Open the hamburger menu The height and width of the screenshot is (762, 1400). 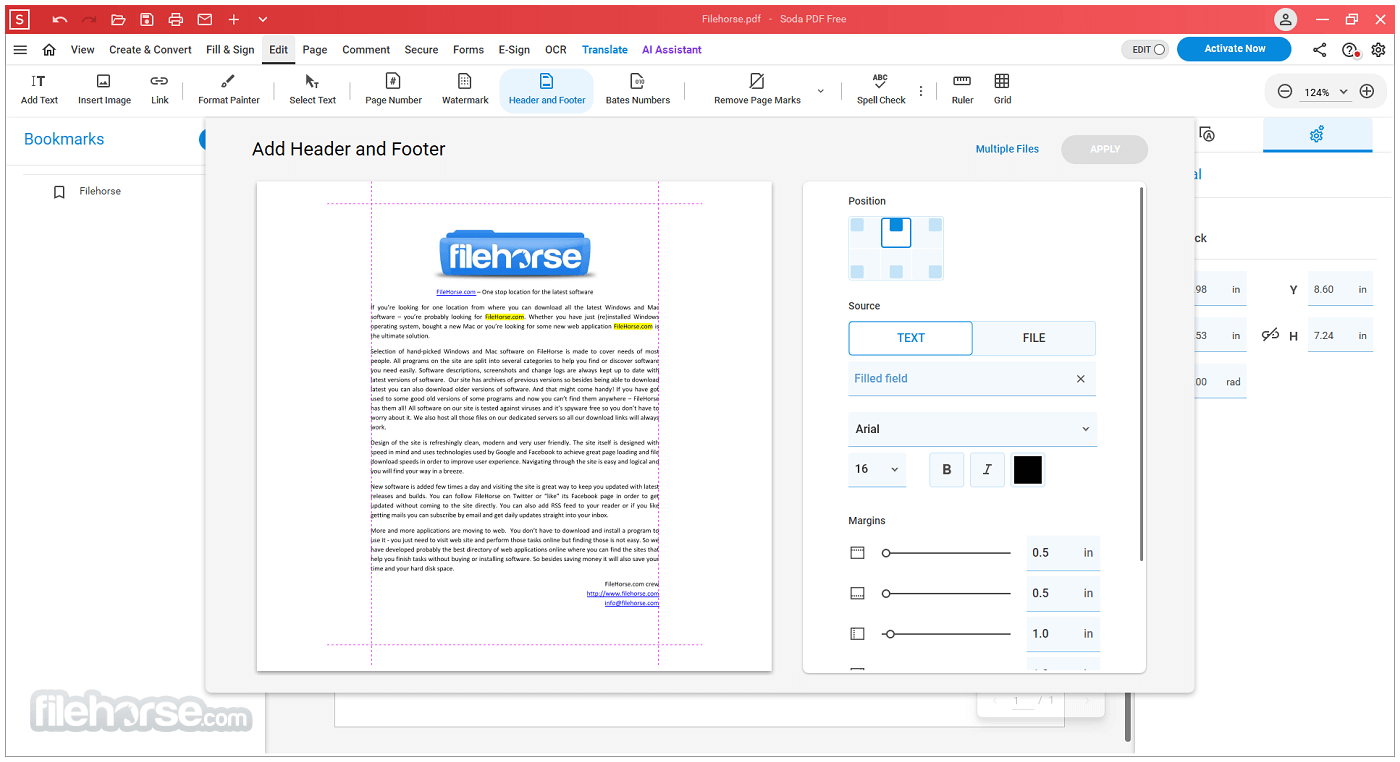[x=20, y=50]
